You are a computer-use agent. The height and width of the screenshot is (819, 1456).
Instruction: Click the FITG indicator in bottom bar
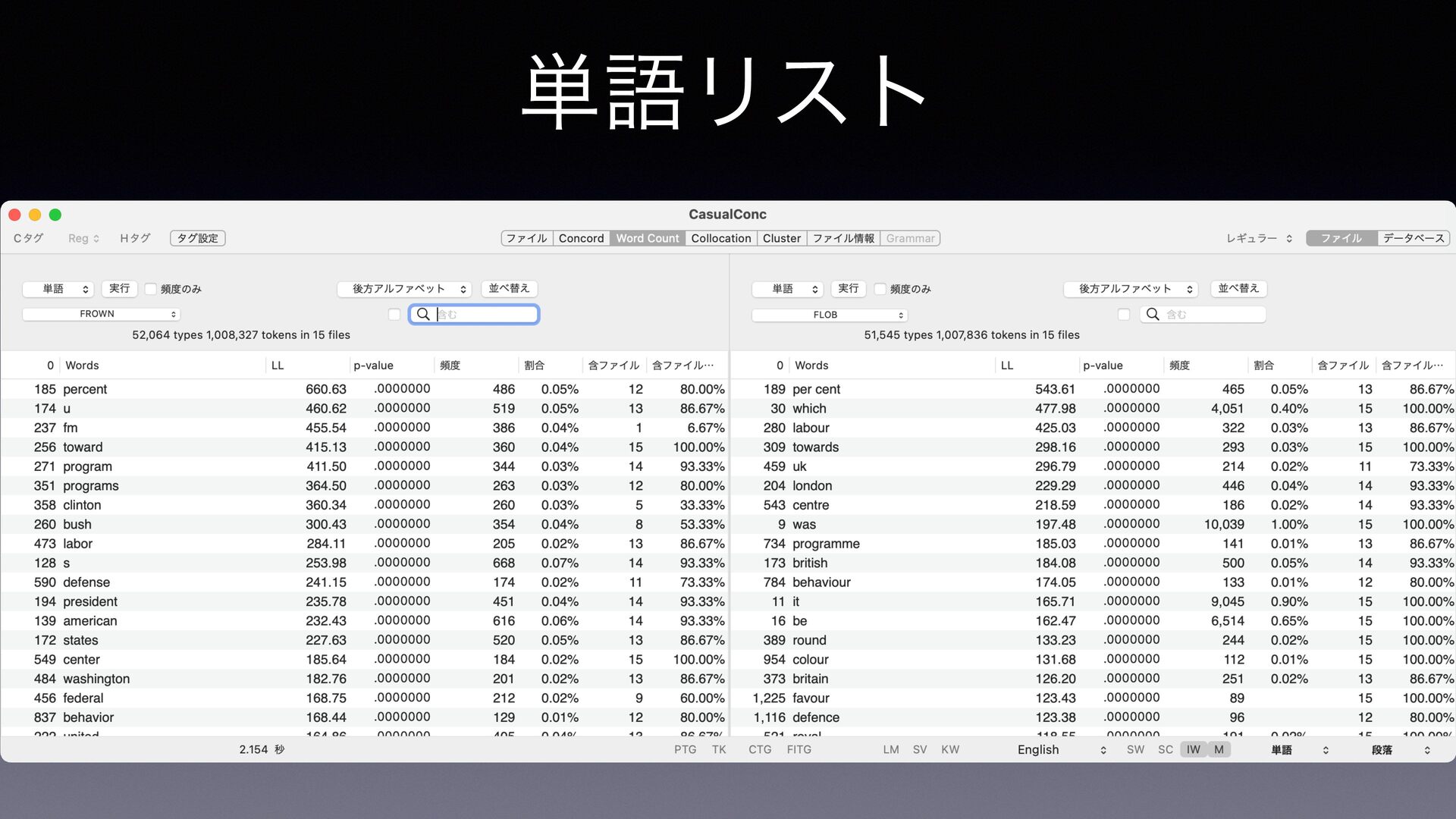[799, 749]
